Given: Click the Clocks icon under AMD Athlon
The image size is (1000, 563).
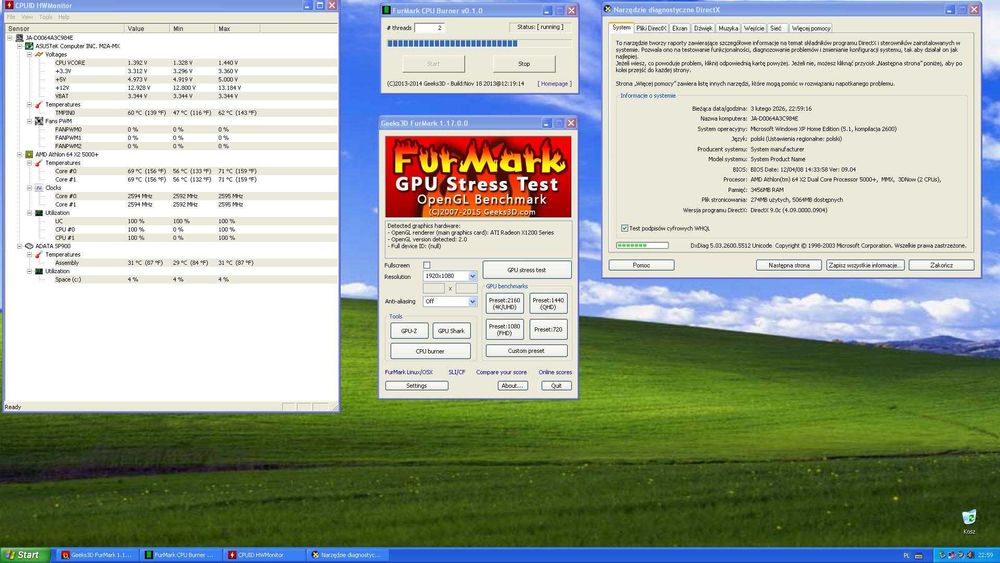Looking at the screenshot, I should (x=39, y=187).
